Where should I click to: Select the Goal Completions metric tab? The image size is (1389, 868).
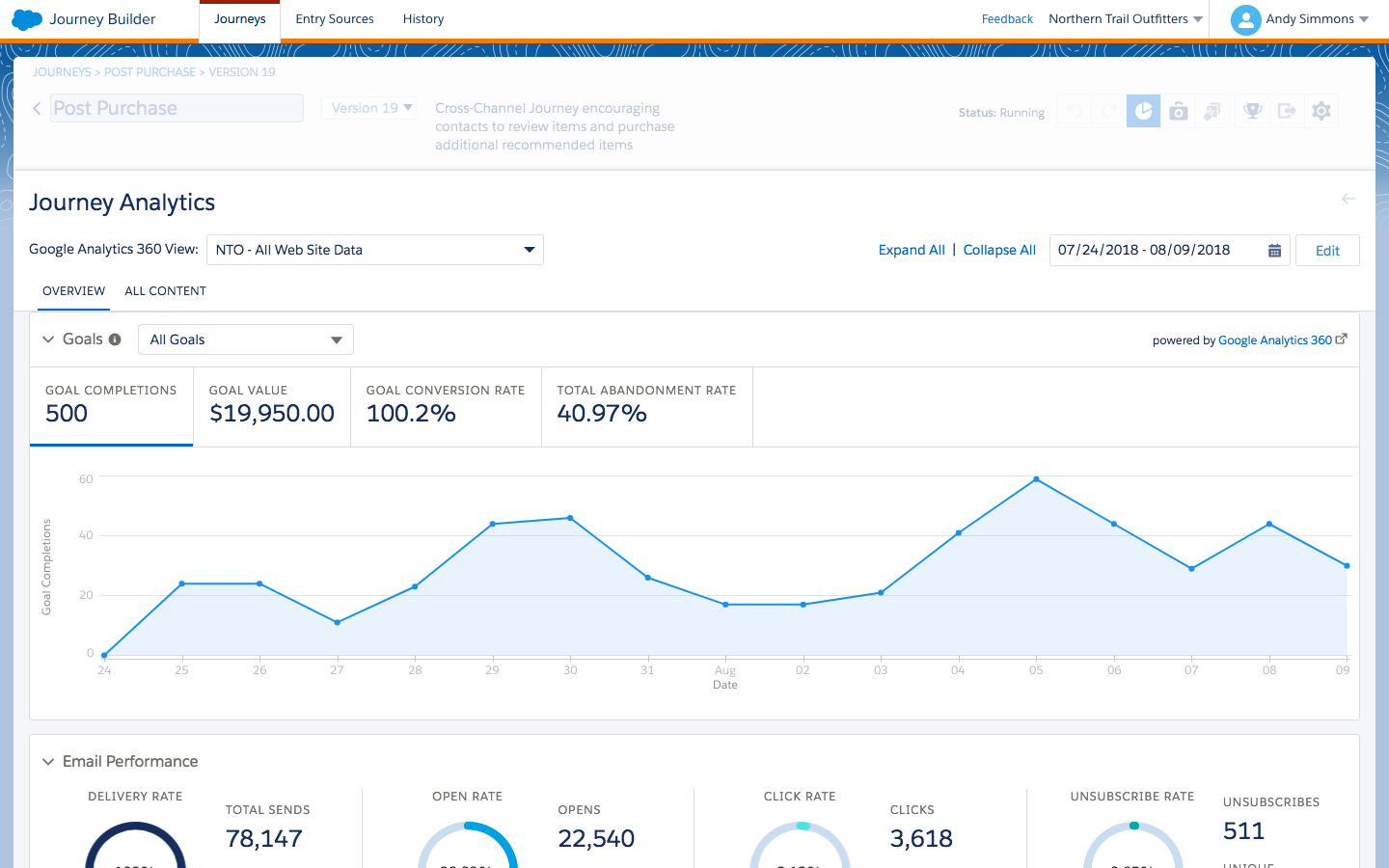tap(112, 406)
